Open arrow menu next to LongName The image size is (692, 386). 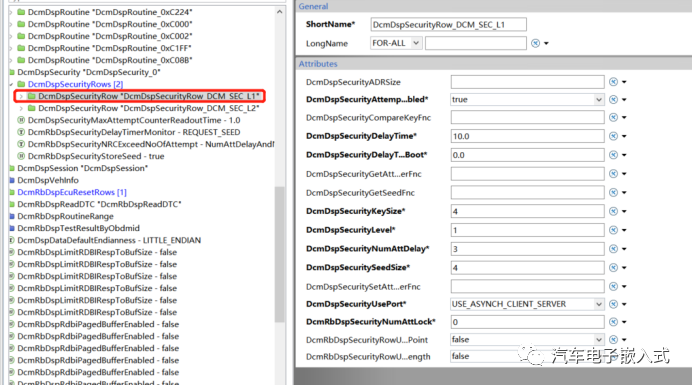click(546, 43)
